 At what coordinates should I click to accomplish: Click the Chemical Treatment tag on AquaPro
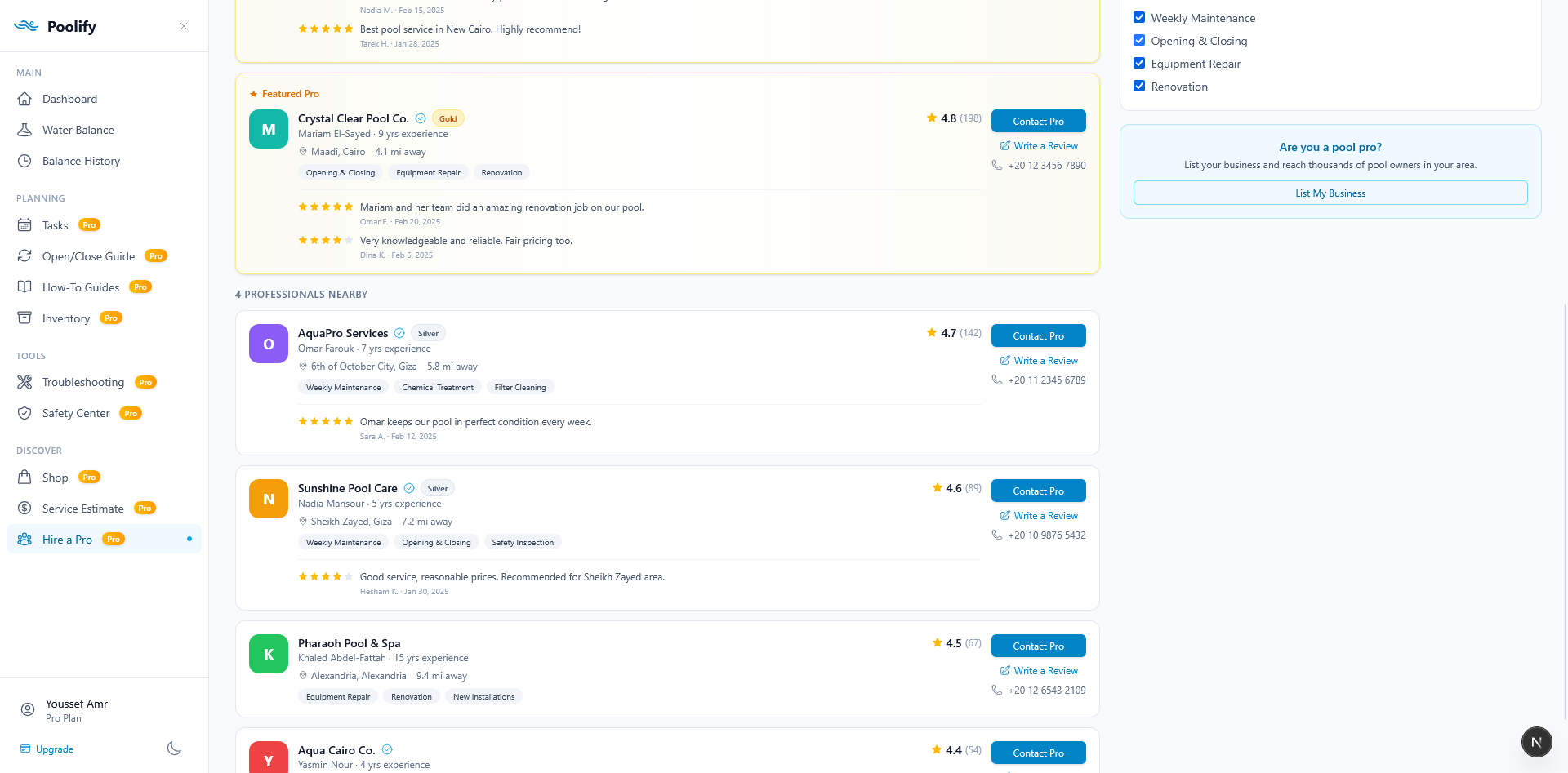pyautogui.click(x=438, y=388)
